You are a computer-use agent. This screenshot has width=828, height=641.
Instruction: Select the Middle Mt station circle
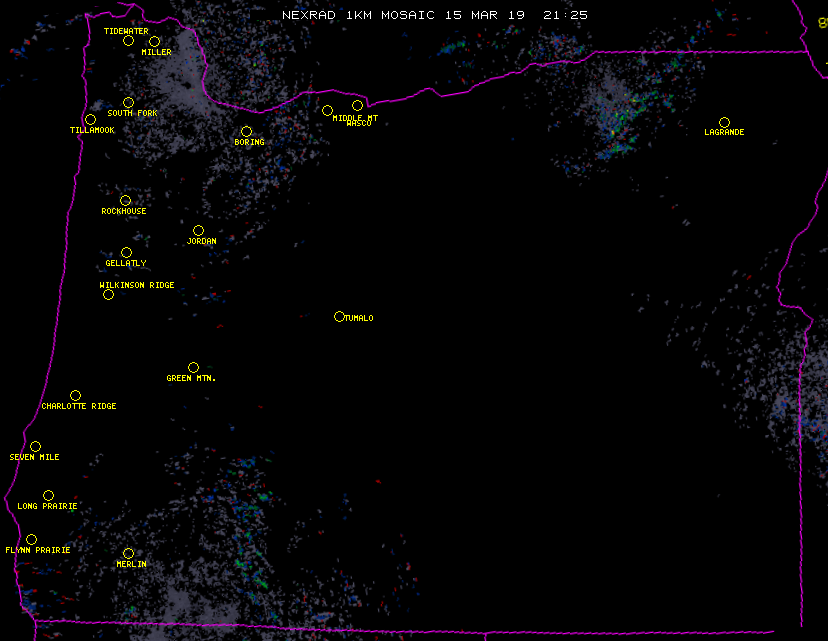[x=327, y=111]
